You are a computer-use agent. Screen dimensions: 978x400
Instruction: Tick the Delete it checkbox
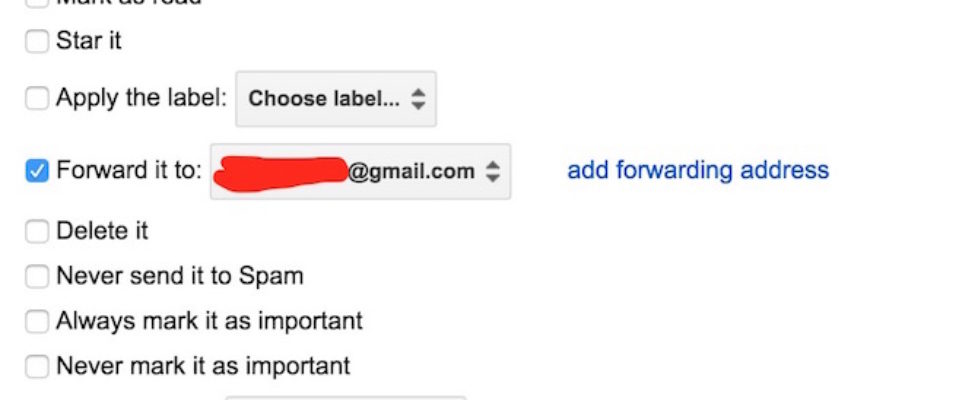(x=37, y=232)
